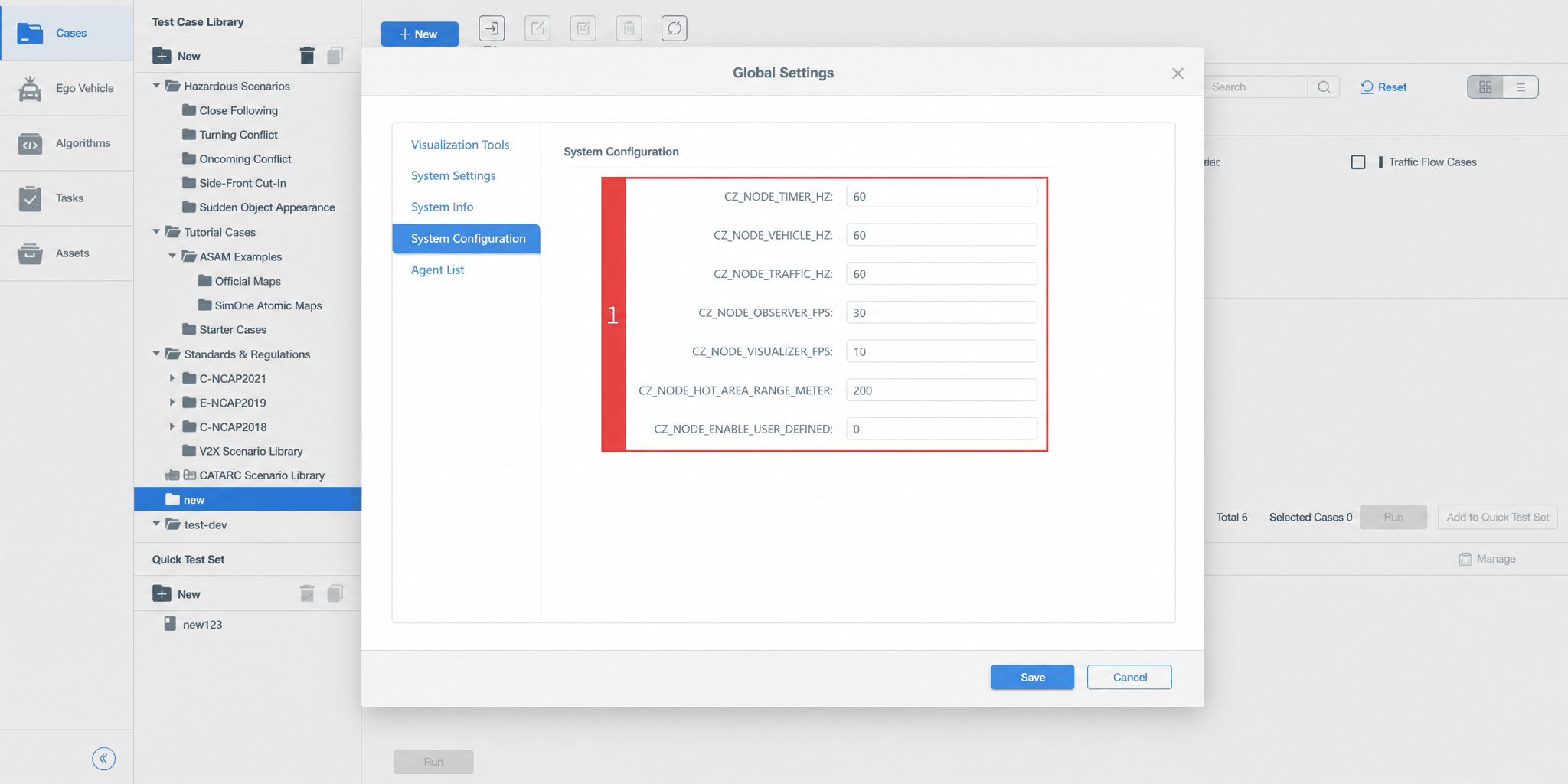Click the copy icon in Test Case Library header
Viewport: 1568px width, 784px height.
click(x=335, y=56)
